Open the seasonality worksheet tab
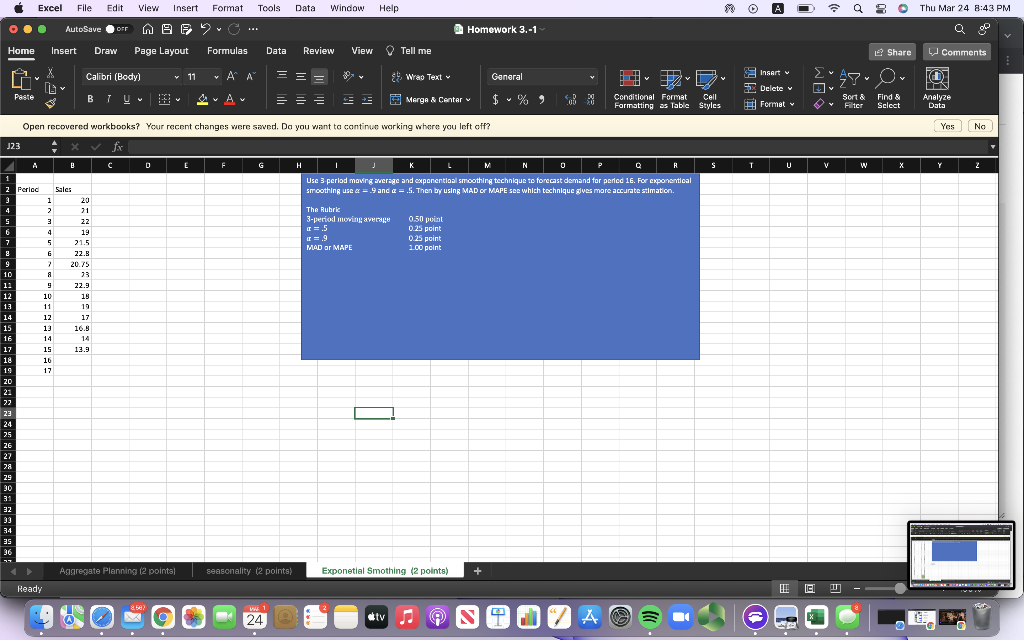 (x=247, y=570)
